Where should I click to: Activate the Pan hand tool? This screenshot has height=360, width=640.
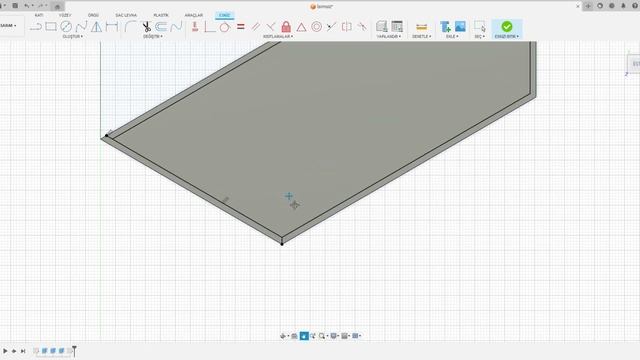coord(304,336)
